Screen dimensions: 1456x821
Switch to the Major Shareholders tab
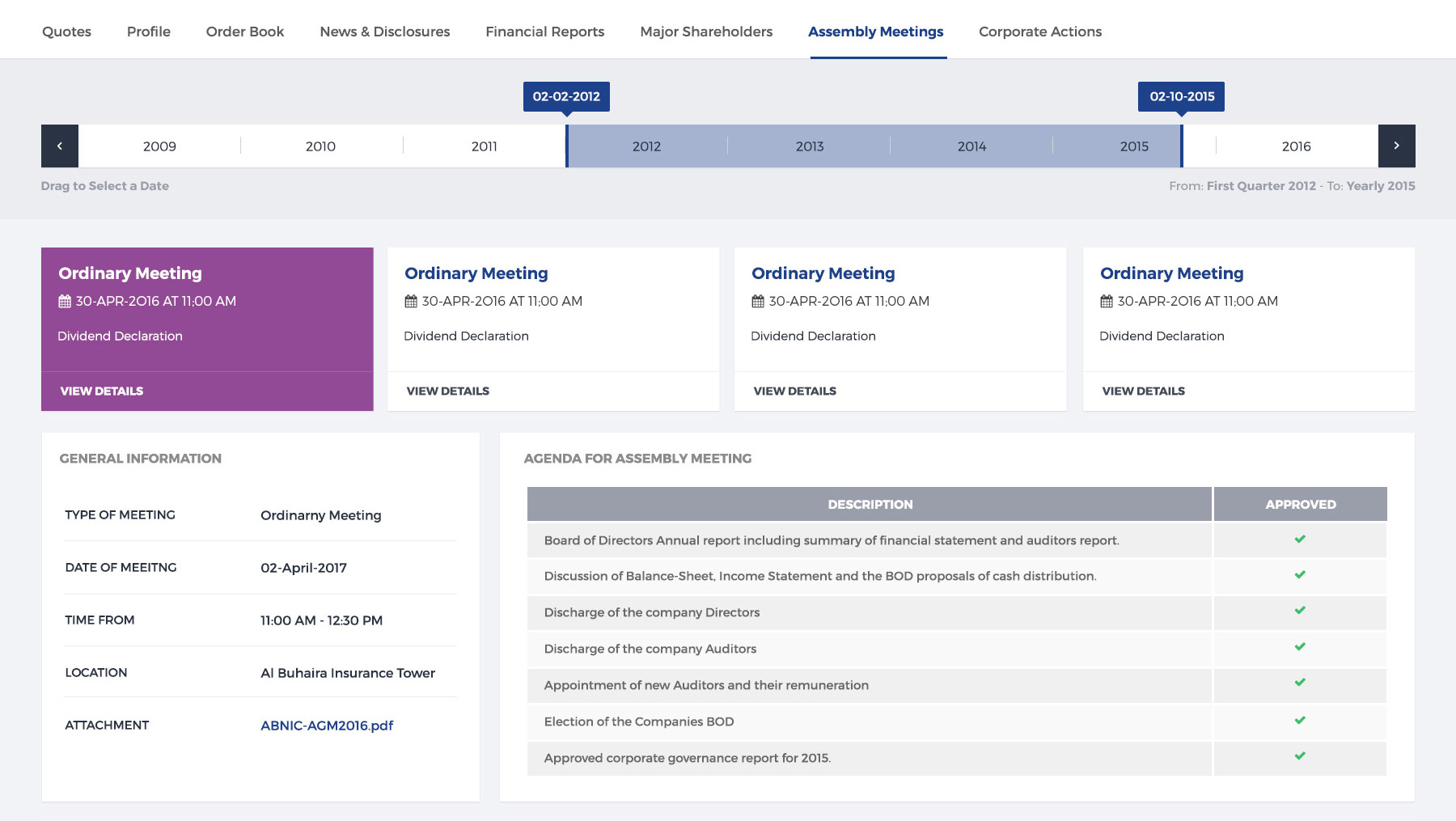click(x=706, y=32)
